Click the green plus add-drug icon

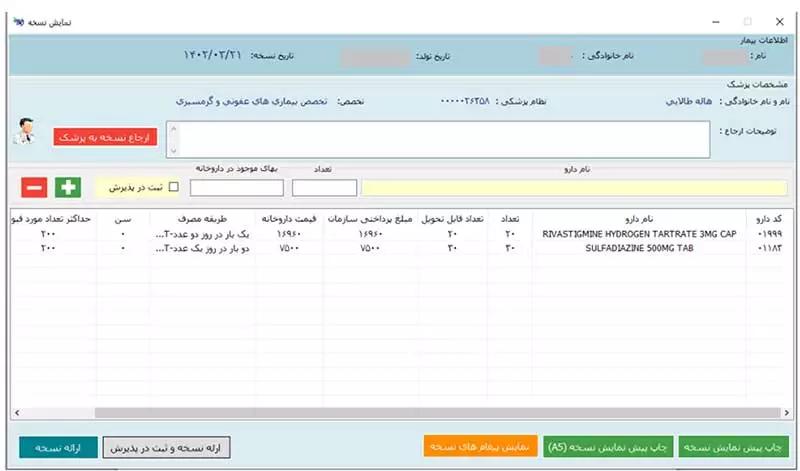68,187
